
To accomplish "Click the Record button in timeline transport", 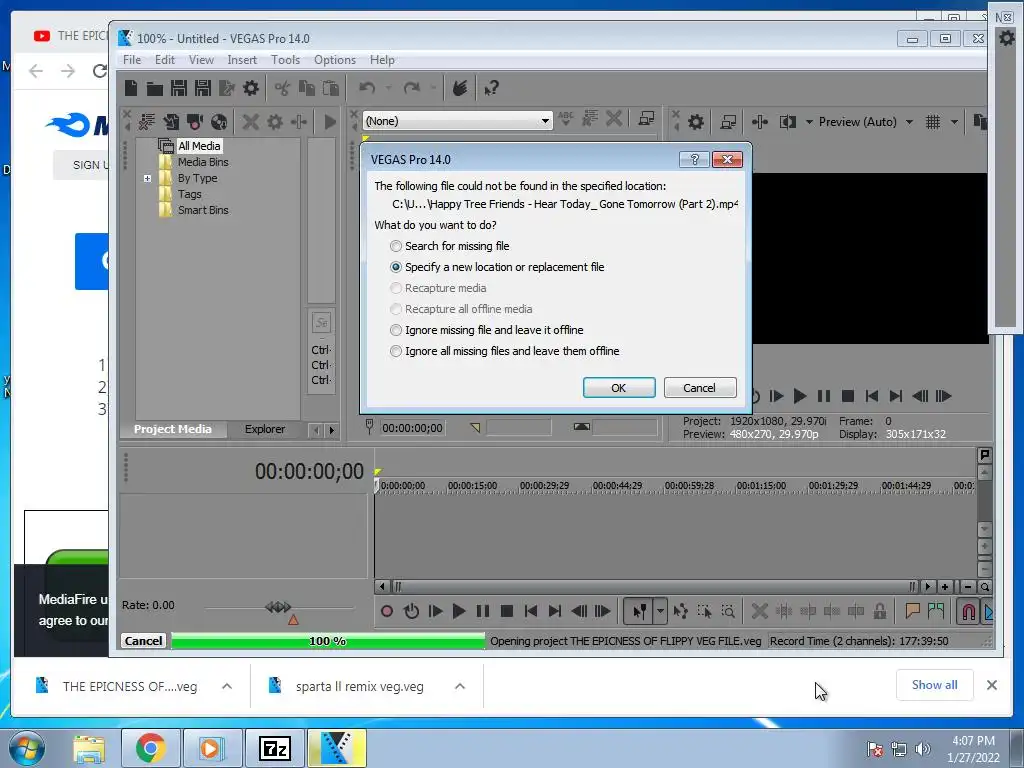I will pyautogui.click(x=387, y=611).
